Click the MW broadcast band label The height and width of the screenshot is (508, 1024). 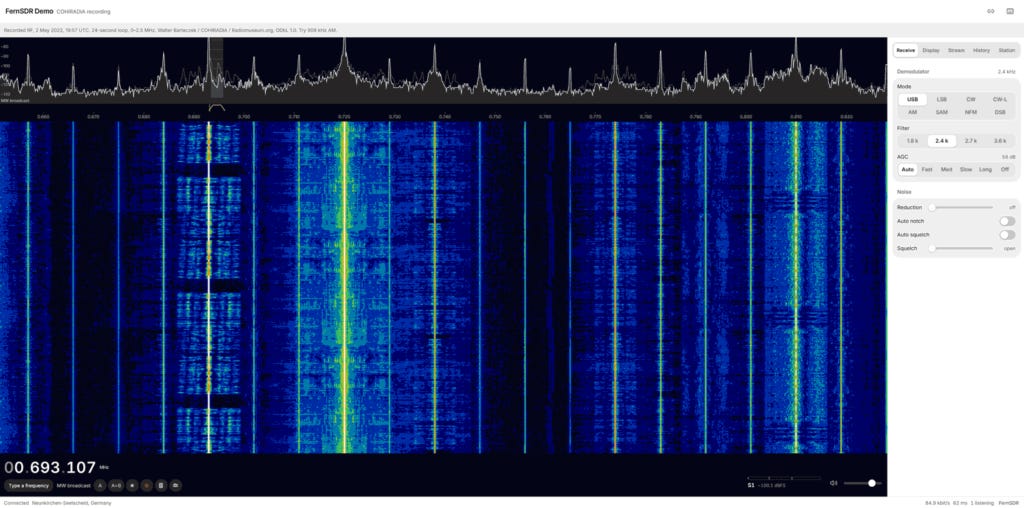coord(73,485)
